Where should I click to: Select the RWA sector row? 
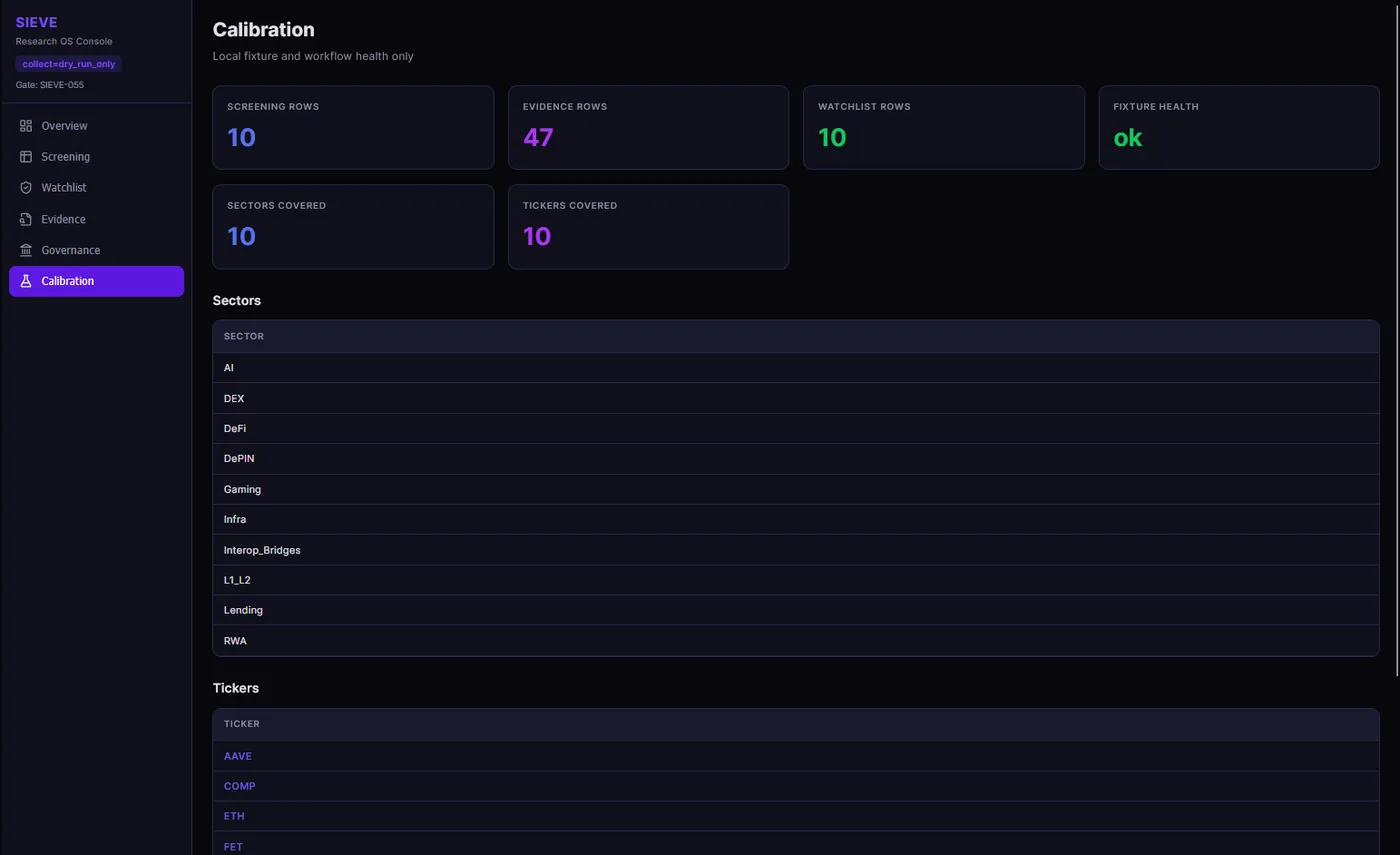[x=796, y=641]
